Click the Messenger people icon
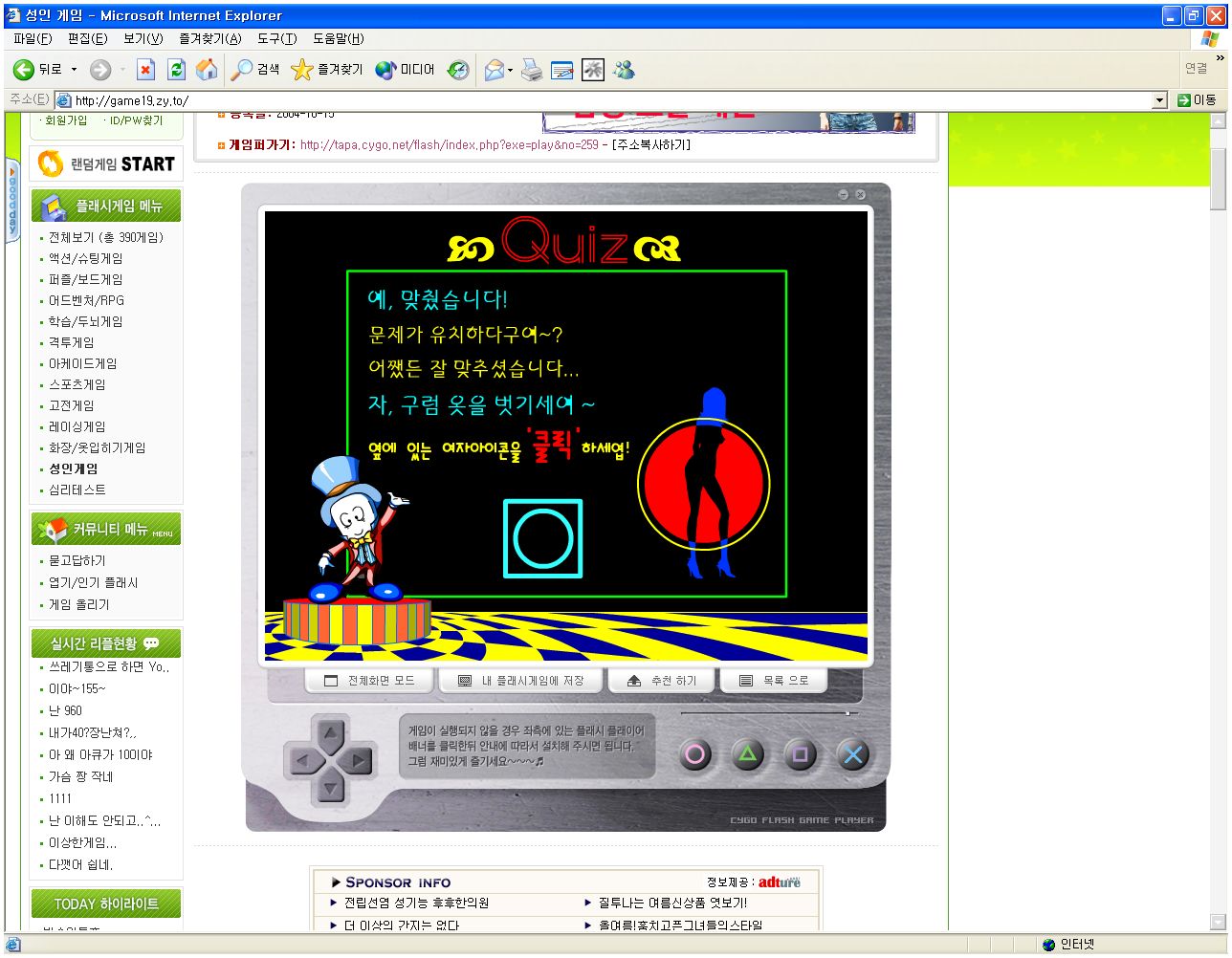The height and width of the screenshot is (958, 1232). pyautogui.click(x=625, y=70)
